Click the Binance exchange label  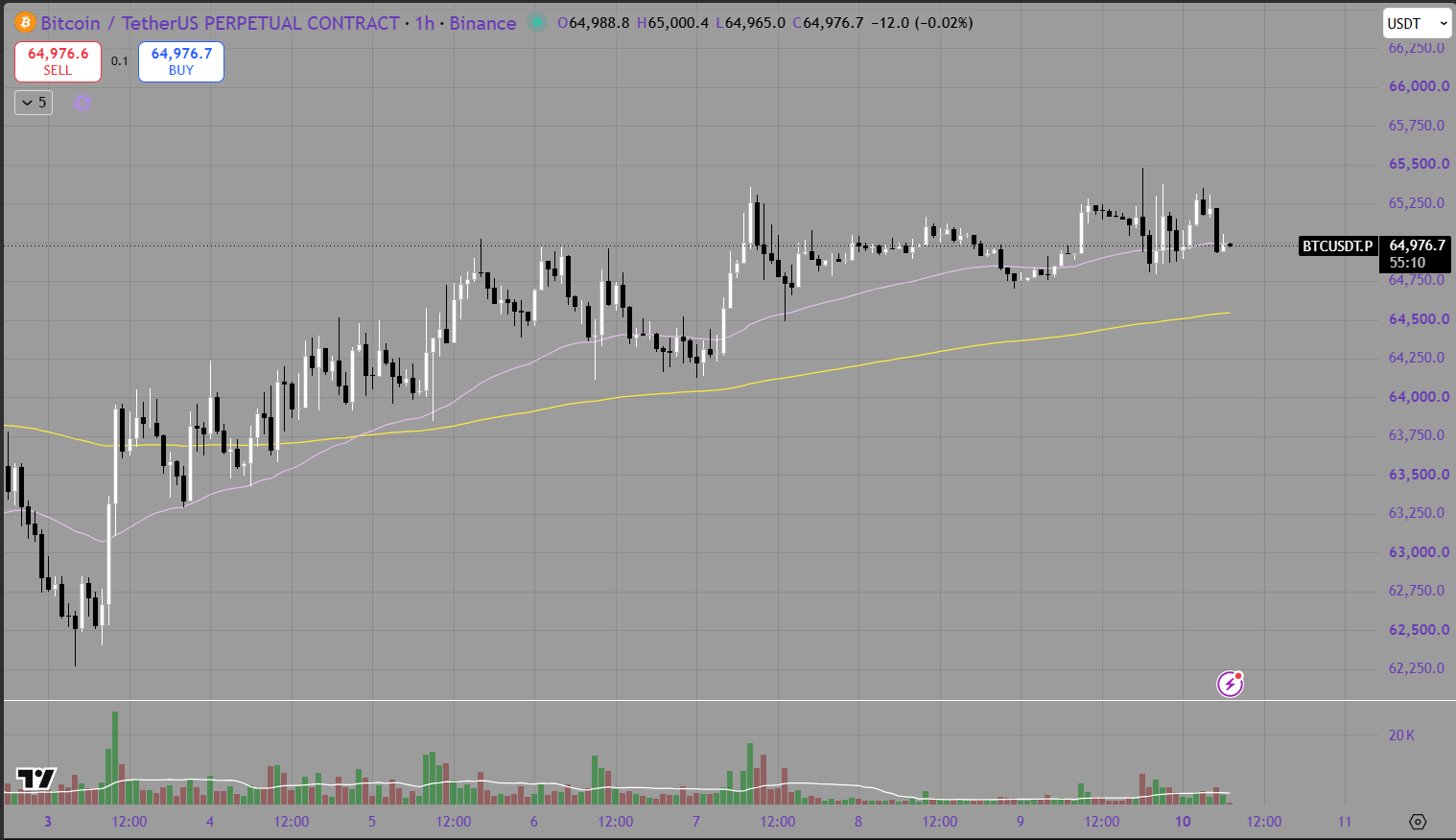pos(482,23)
